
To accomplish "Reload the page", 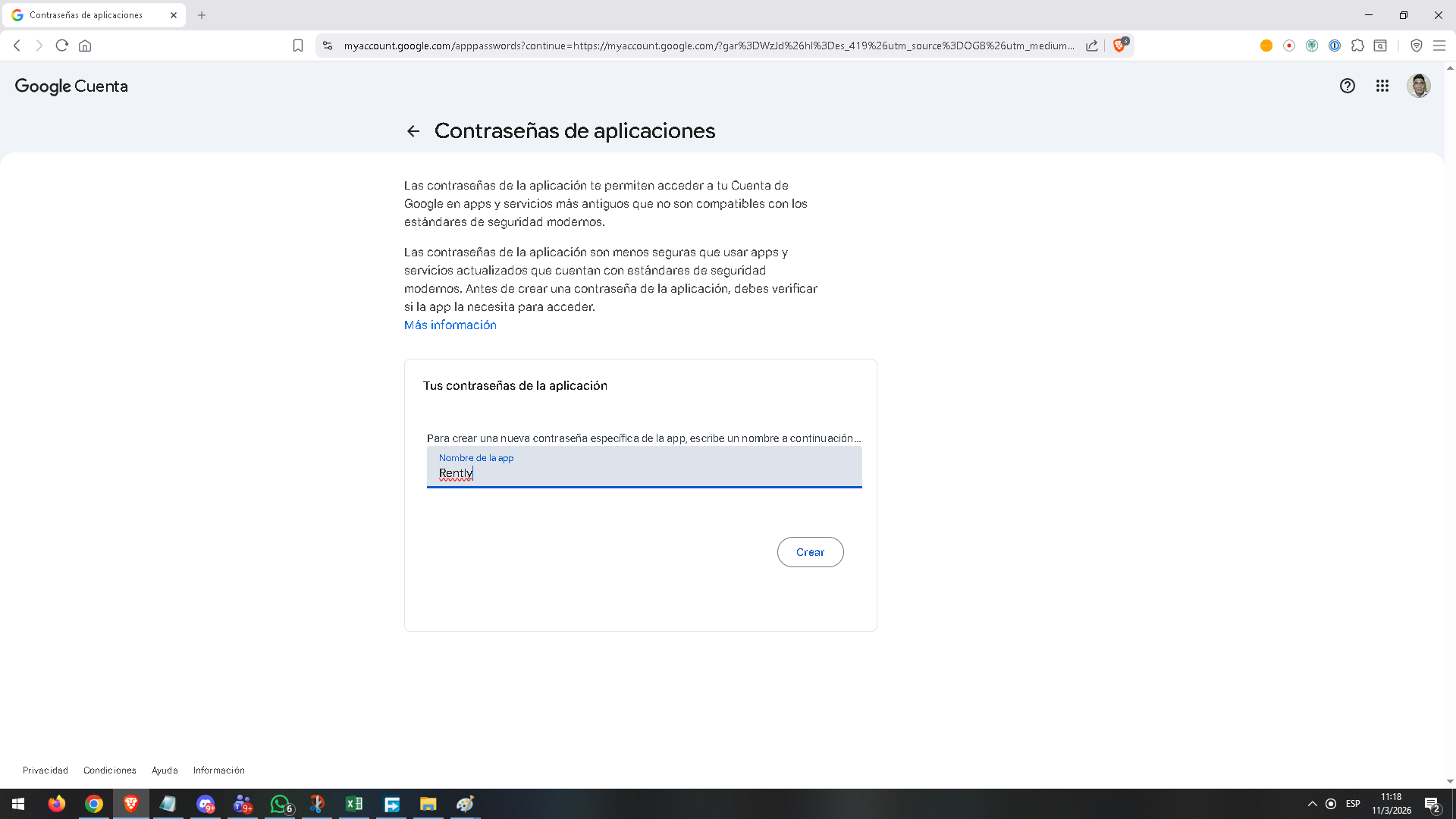I will (62, 45).
